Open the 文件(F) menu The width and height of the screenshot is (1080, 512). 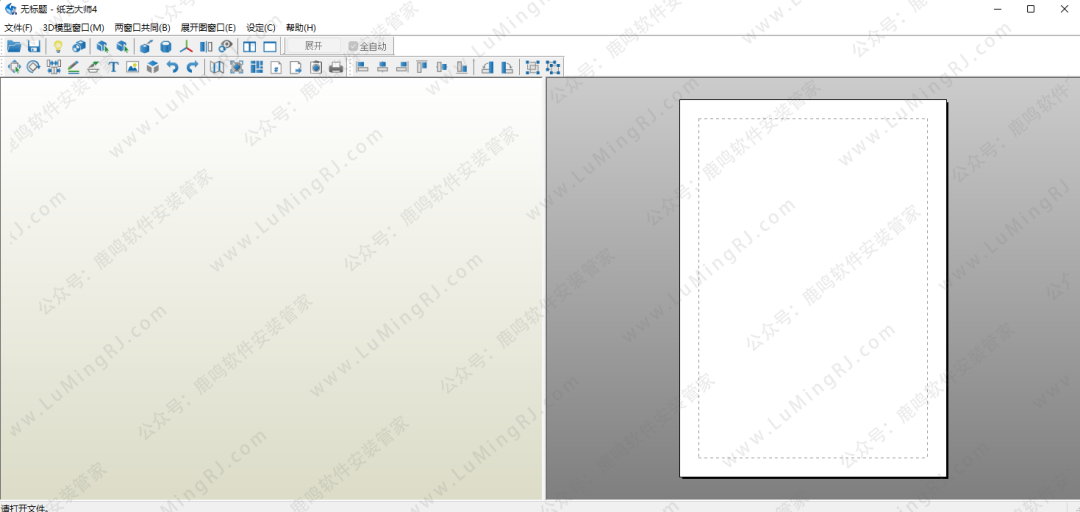click(18, 28)
